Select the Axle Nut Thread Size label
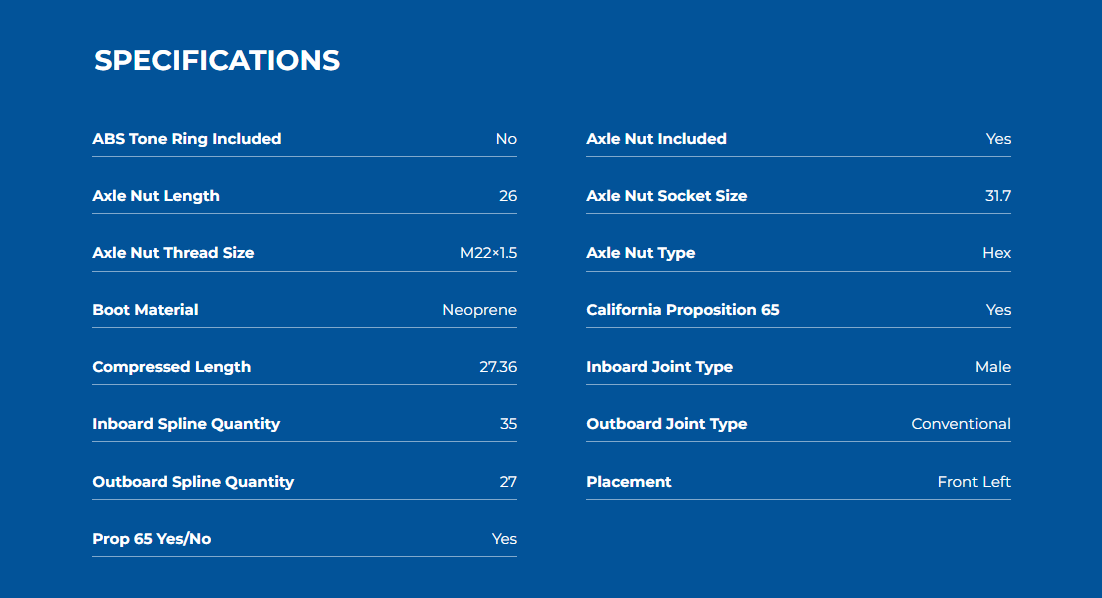 click(x=174, y=253)
